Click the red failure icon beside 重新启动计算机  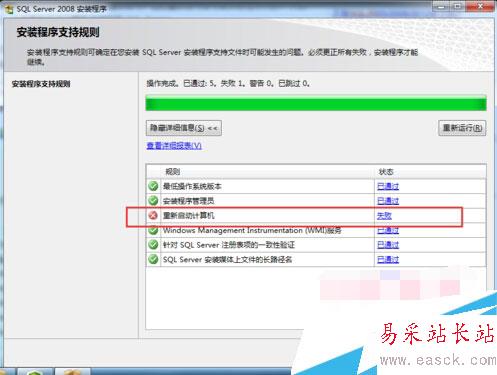[x=153, y=215]
